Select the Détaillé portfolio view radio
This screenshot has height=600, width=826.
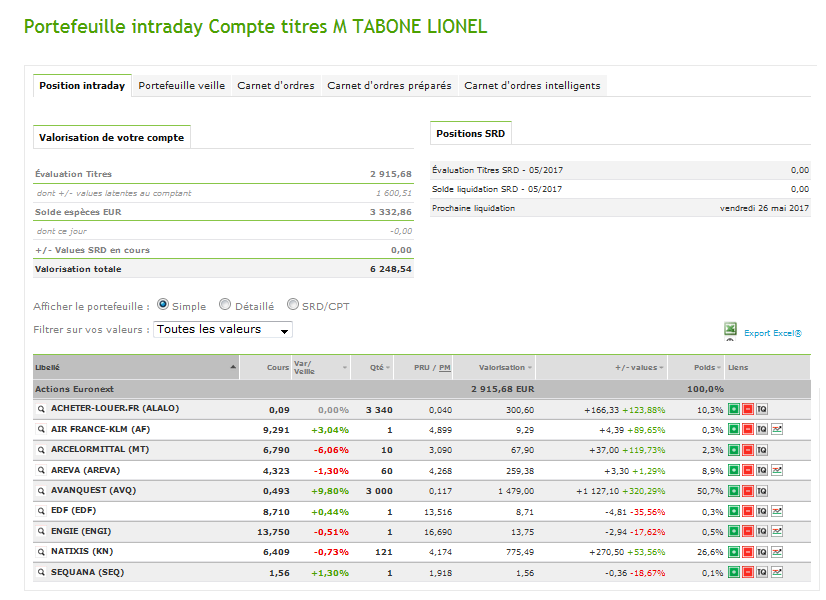point(225,305)
